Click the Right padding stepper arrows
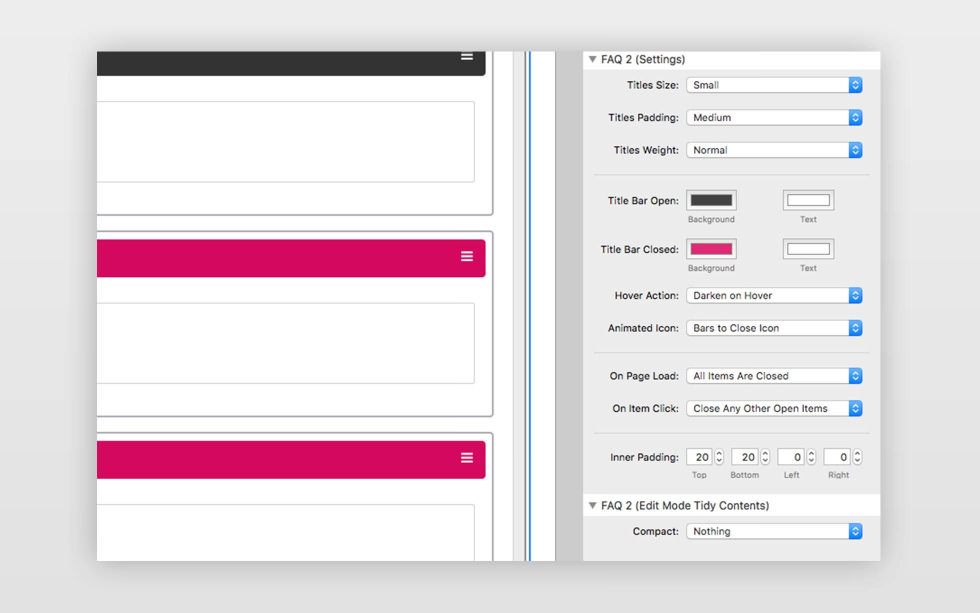 tap(858, 457)
